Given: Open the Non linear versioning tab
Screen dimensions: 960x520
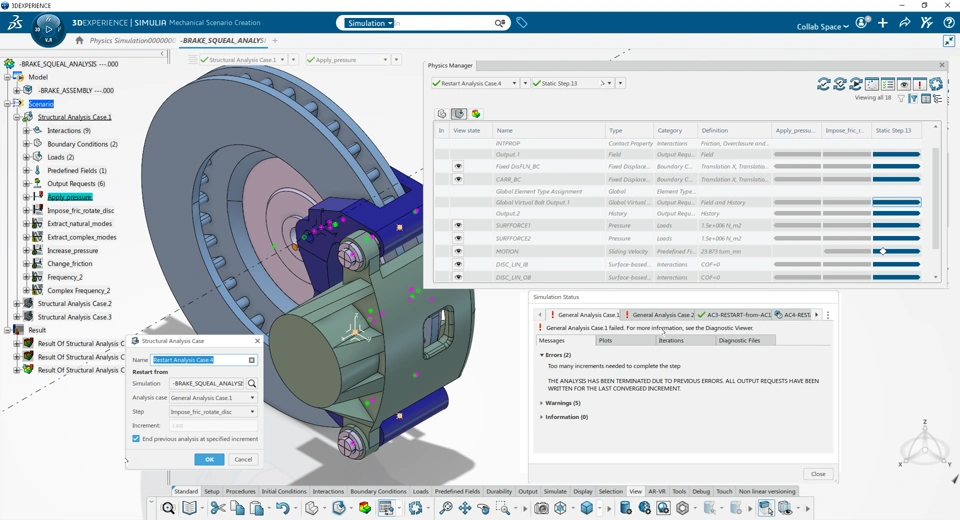Looking at the screenshot, I should (767, 491).
